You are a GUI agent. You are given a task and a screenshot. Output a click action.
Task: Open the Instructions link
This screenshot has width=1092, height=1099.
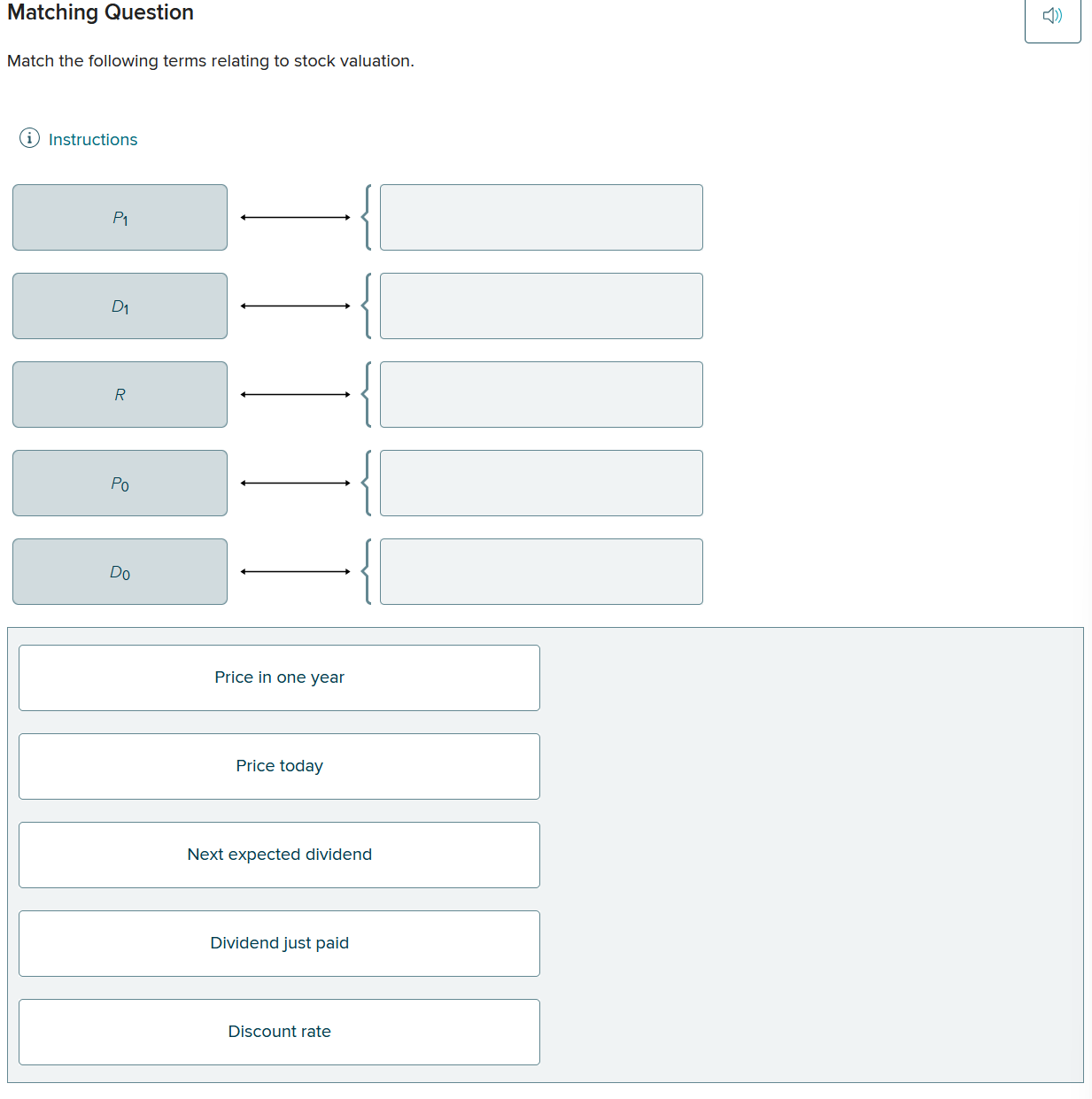(x=92, y=139)
